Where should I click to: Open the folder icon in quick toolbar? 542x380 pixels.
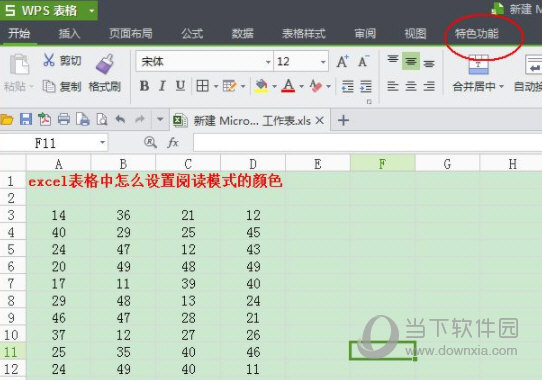tap(7, 120)
